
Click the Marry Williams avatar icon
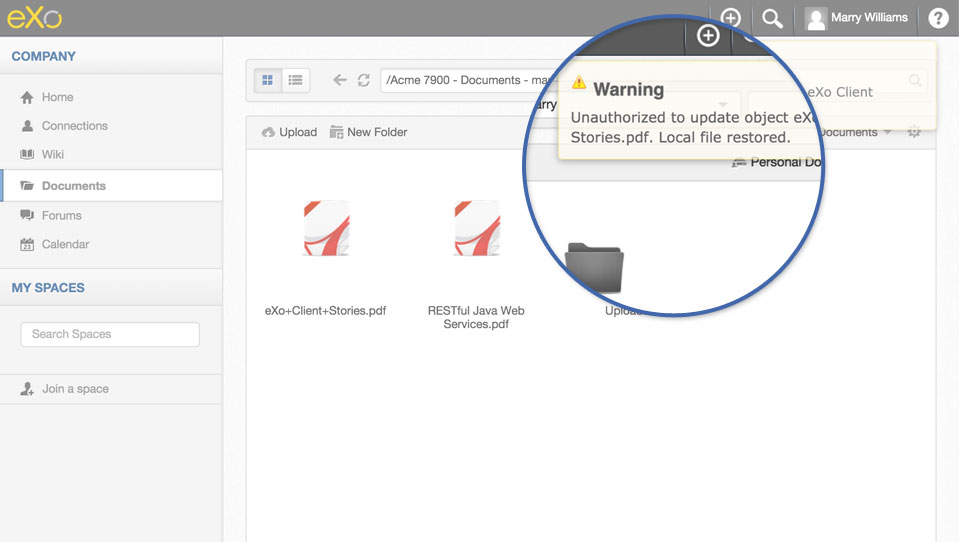pyautogui.click(x=816, y=19)
